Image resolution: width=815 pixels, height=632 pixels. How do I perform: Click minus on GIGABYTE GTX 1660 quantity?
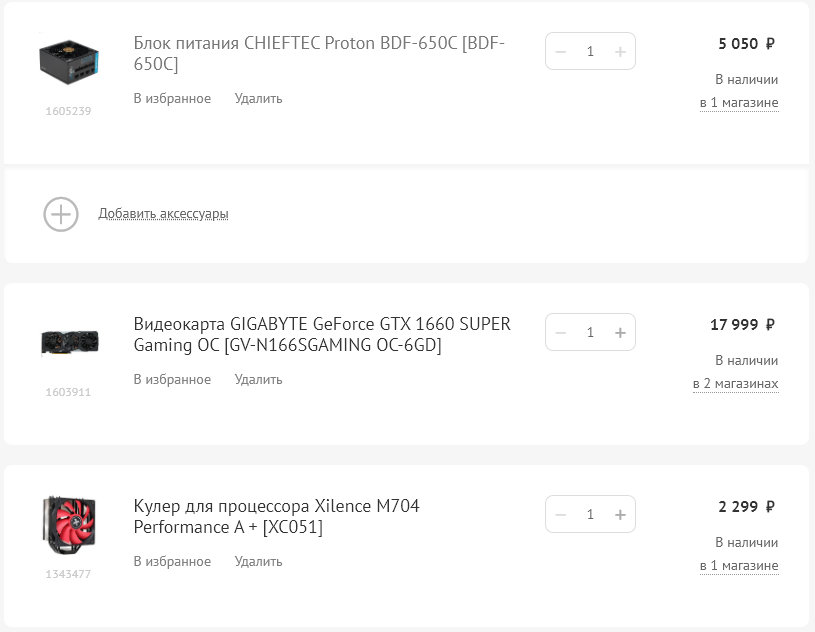[x=561, y=333]
